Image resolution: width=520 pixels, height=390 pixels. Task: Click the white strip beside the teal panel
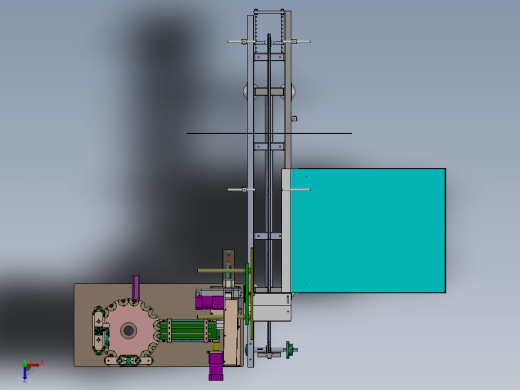pyautogui.click(x=286, y=231)
